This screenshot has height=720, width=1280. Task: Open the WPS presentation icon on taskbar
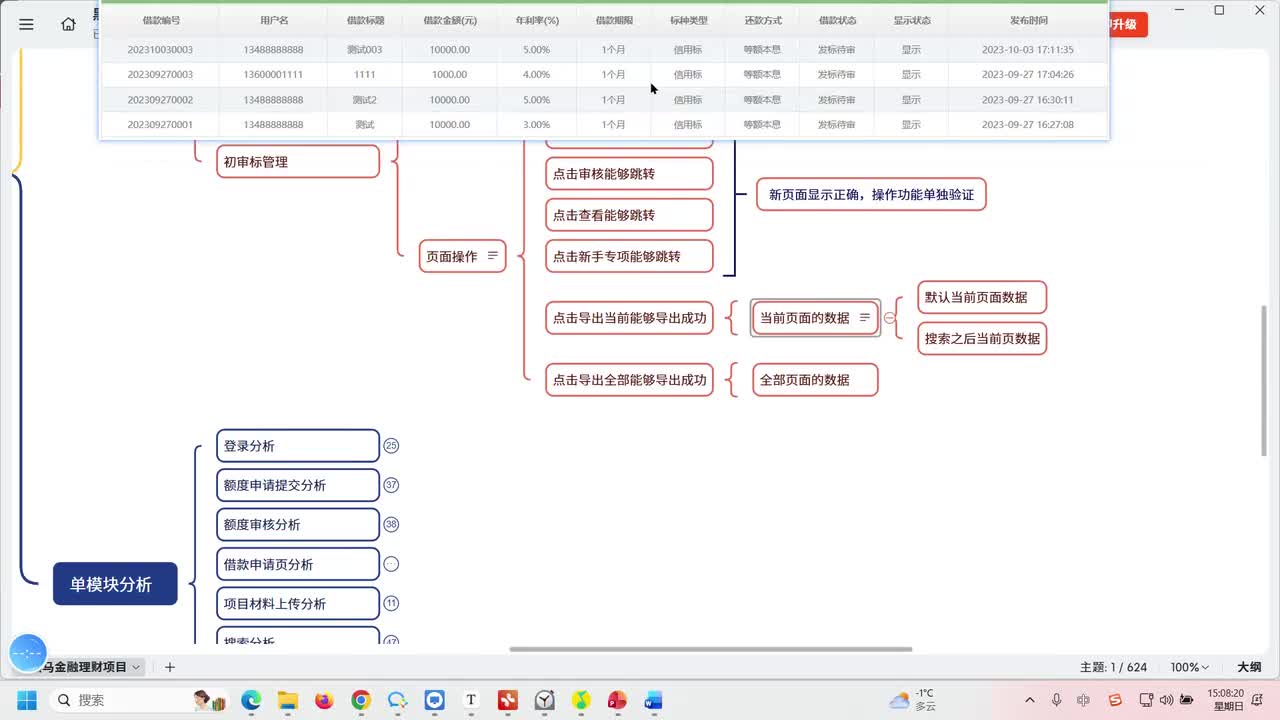point(617,700)
